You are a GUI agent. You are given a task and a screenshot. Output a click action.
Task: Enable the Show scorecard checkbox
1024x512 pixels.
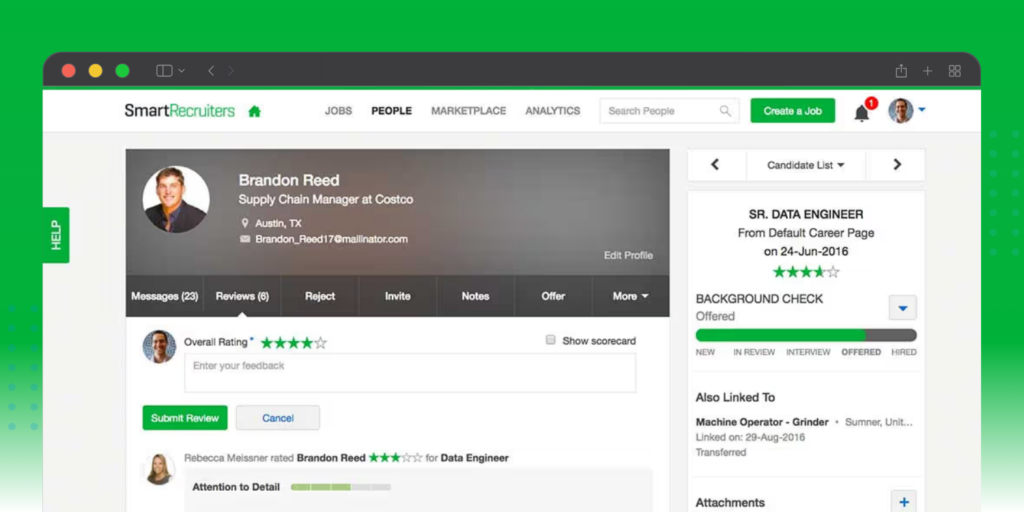[551, 340]
